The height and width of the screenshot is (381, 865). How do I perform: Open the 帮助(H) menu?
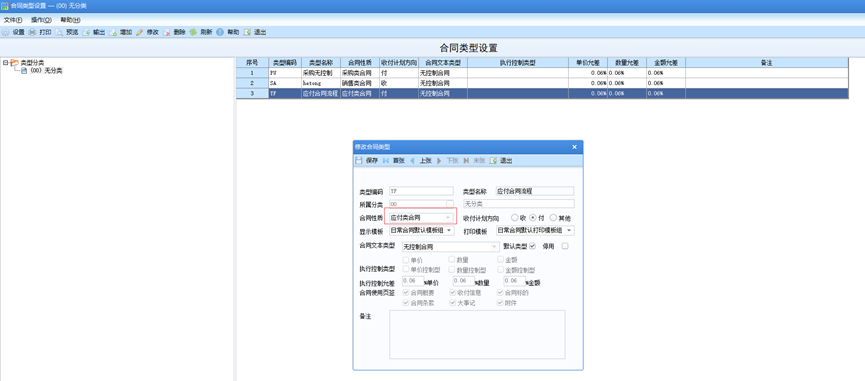70,20
